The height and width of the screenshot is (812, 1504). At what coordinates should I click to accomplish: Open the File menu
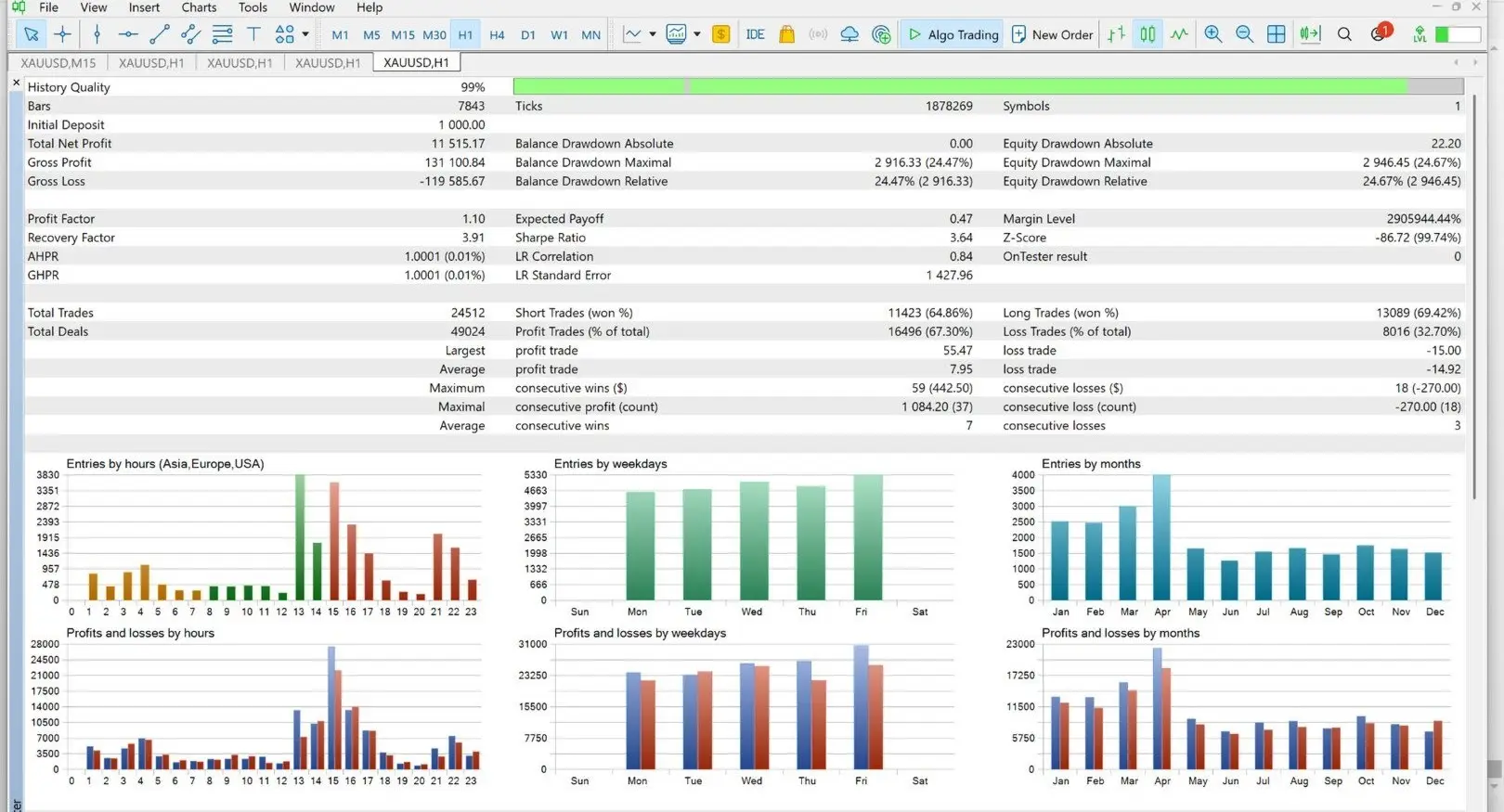(x=48, y=7)
